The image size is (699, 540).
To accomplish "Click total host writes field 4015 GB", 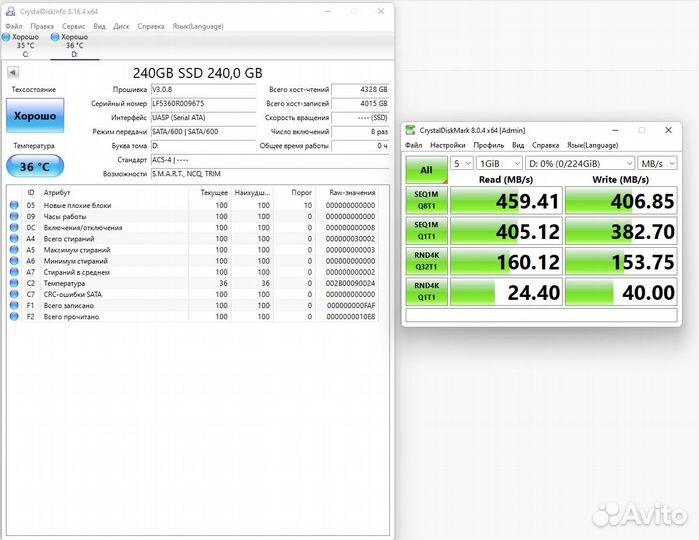I will pyautogui.click(x=361, y=103).
